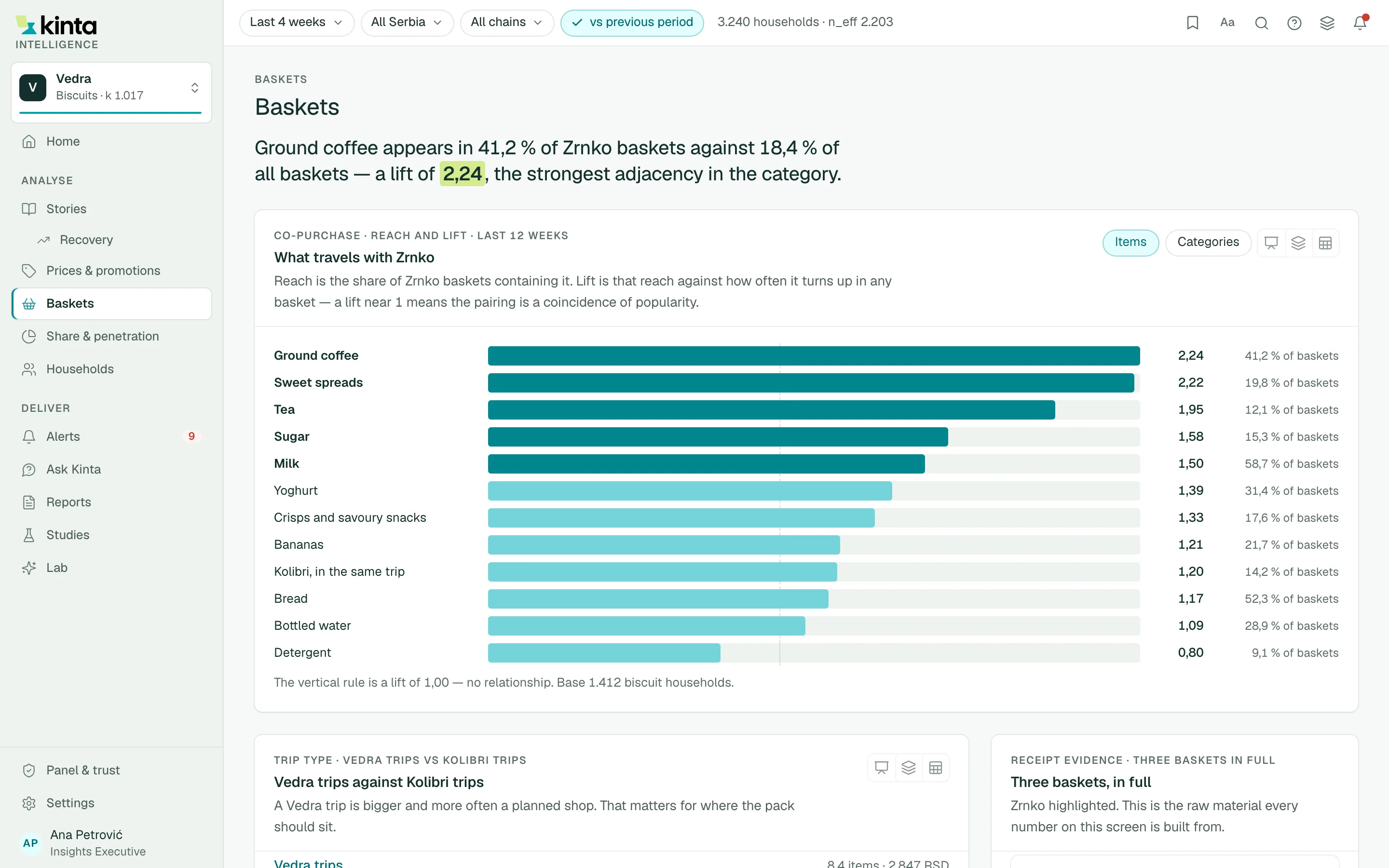
Task: Click the layers icon in top bar
Action: [x=1327, y=22]
